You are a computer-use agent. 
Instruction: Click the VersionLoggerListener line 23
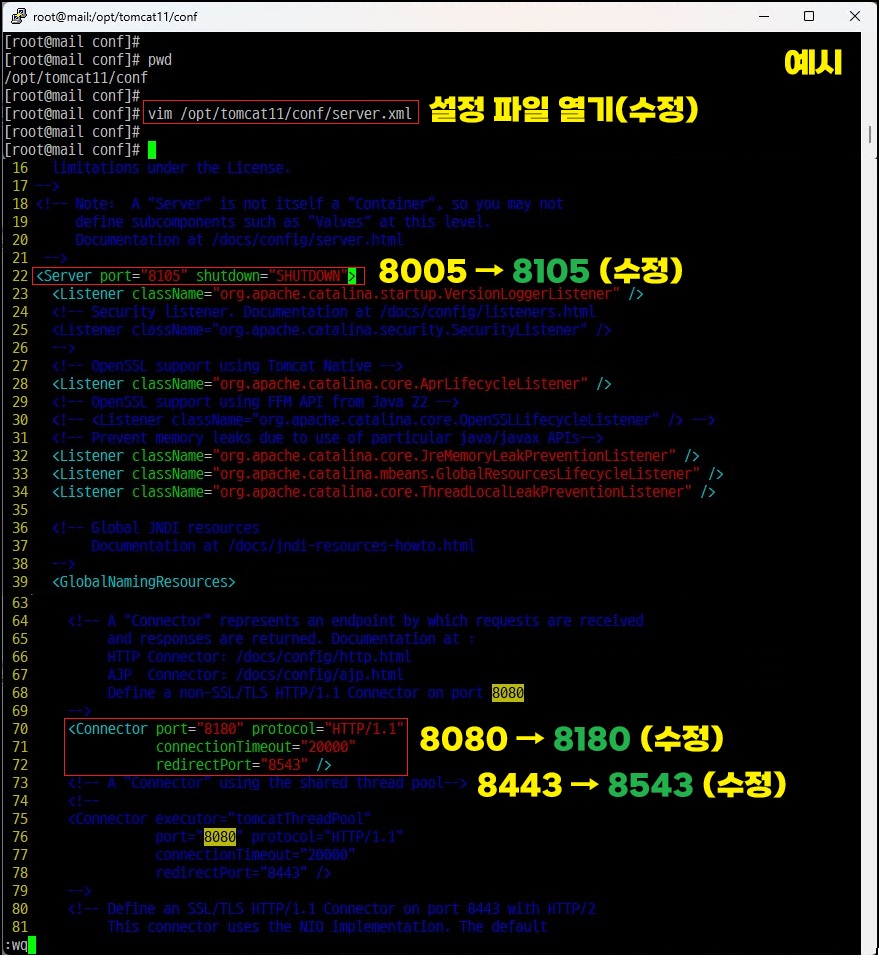click(347, 294)
